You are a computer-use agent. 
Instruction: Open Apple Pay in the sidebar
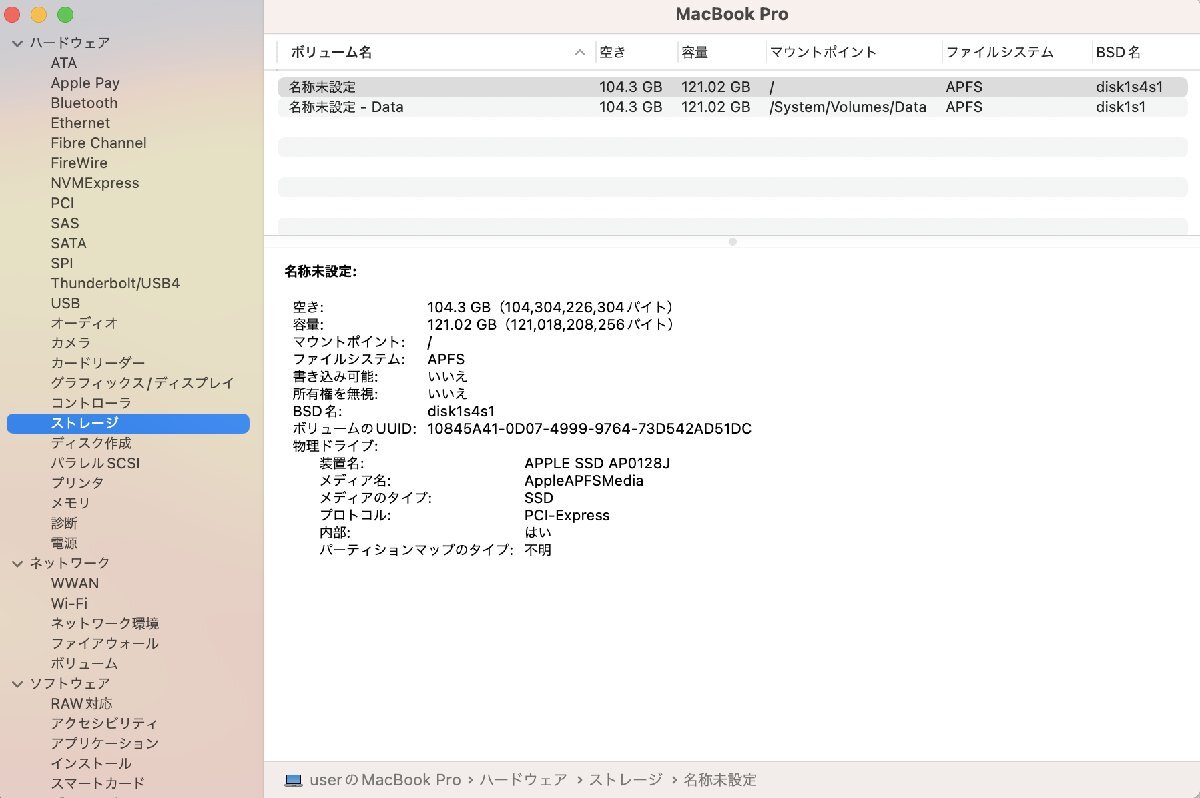85,83
